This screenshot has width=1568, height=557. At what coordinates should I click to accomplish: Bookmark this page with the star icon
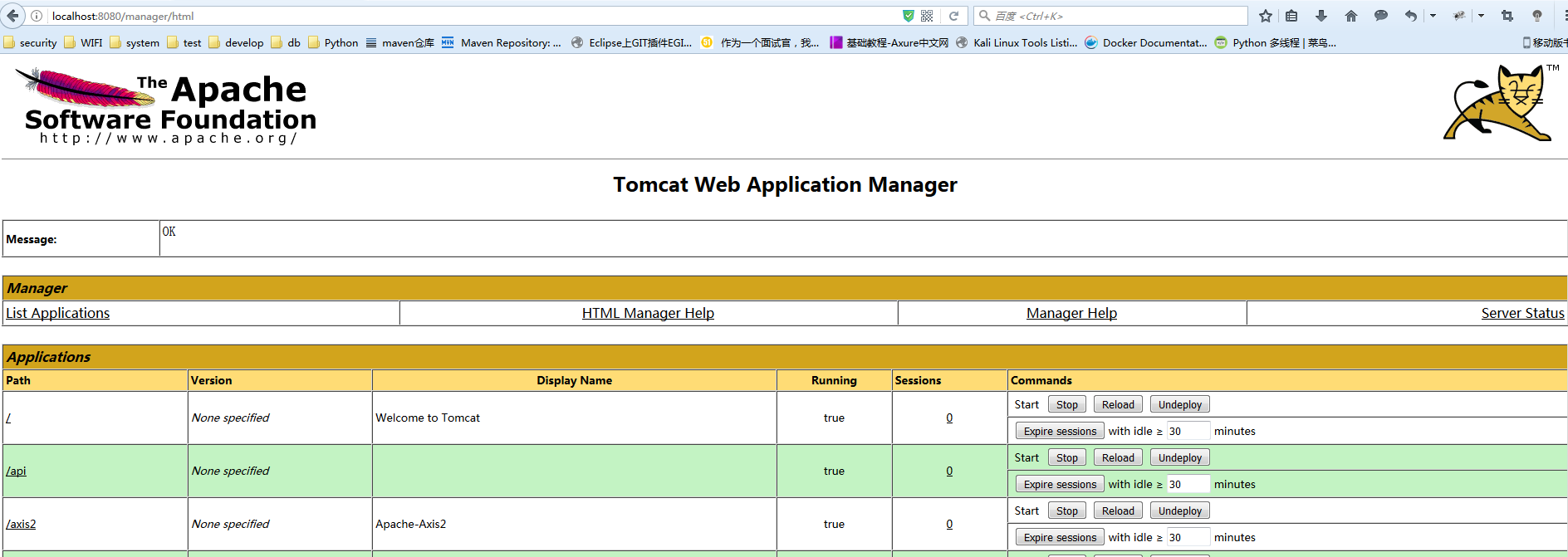tap(1265, 16)
